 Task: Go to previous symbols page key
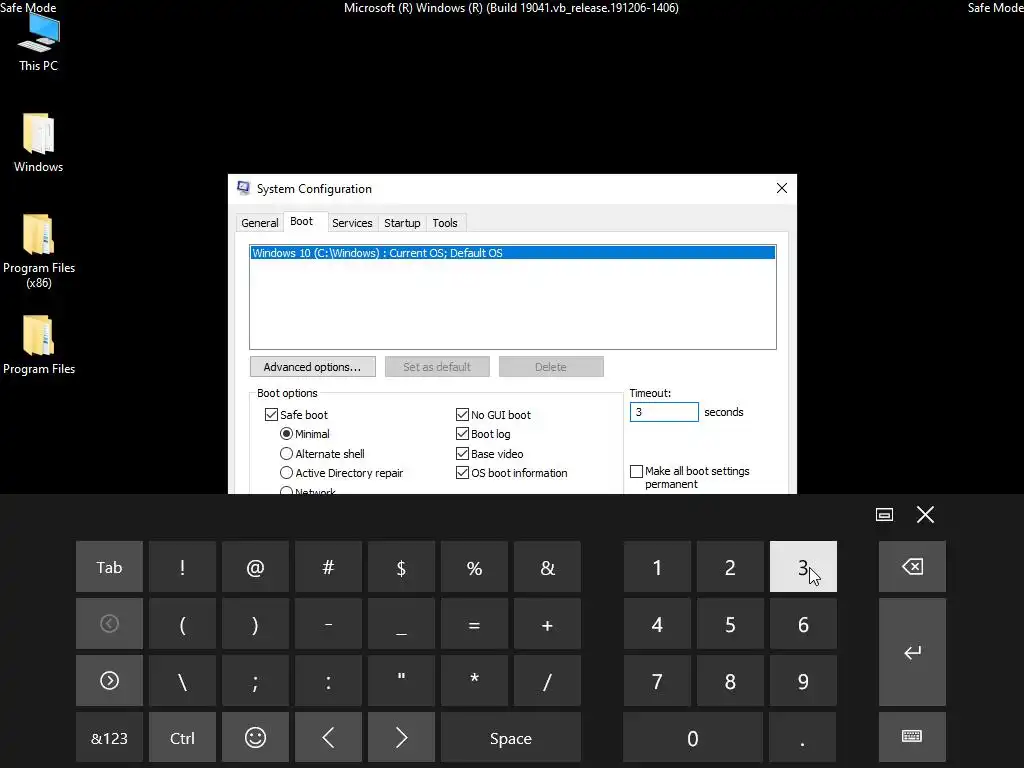109,624
